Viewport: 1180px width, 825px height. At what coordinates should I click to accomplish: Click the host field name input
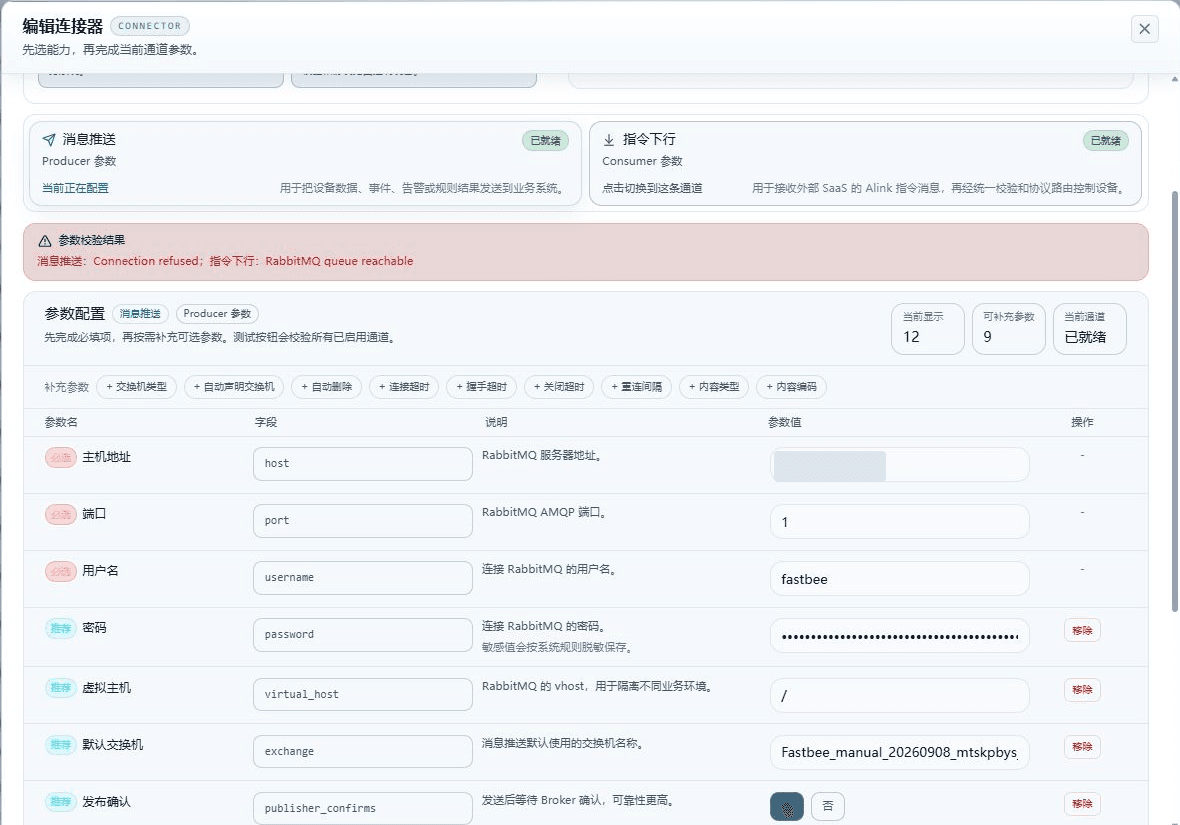click(363, 464)
